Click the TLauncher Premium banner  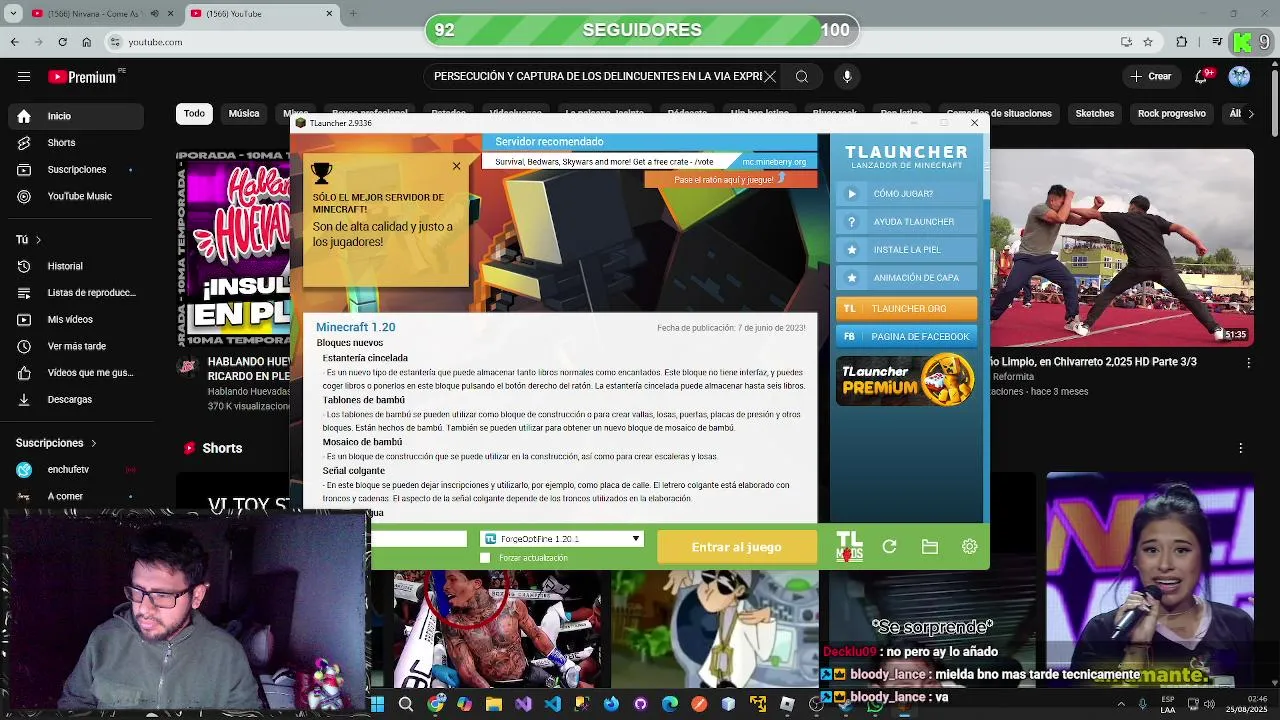(x=906, y=380)
